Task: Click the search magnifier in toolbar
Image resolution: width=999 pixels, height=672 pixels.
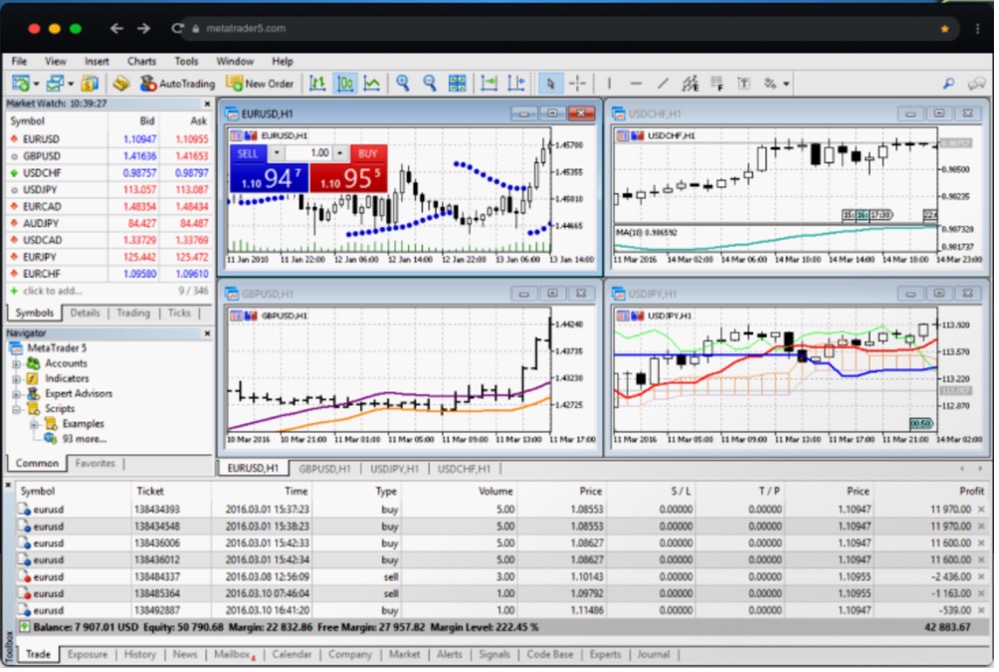Action: coord(948,84)
